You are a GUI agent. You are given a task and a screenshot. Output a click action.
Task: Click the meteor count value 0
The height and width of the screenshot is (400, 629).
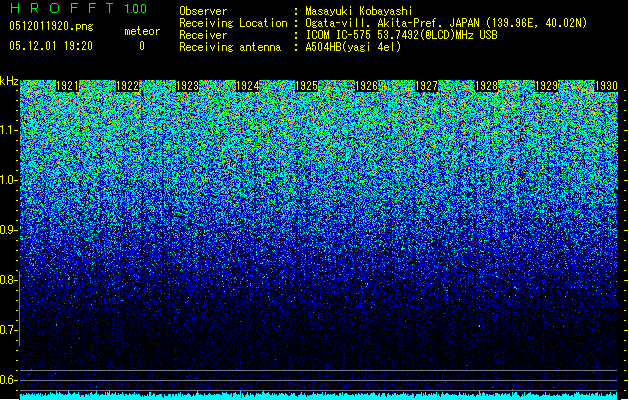pyautogui.click(x=142, y=46)
